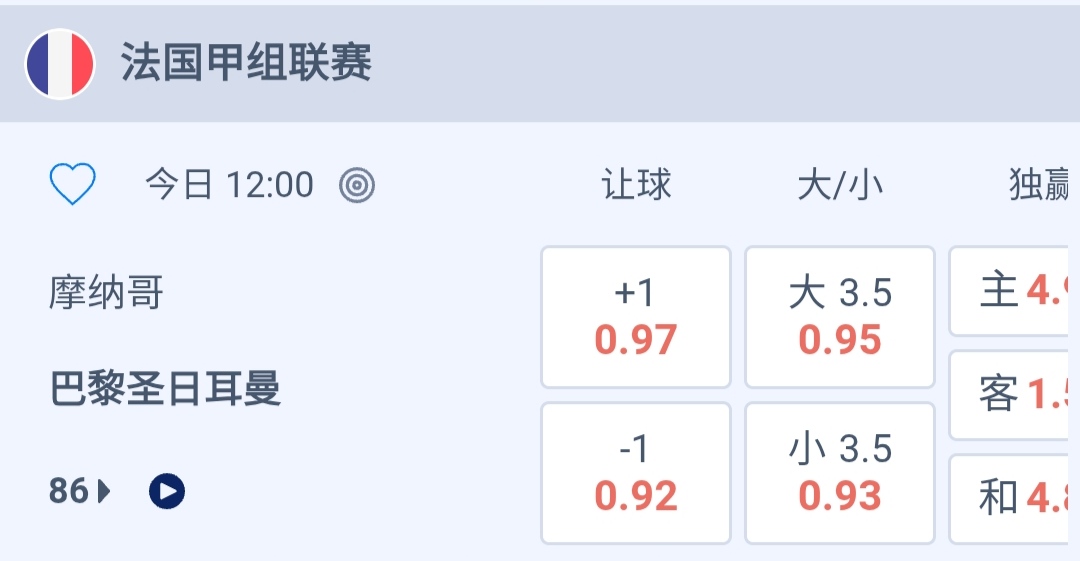
Task: Pick under 小 3.5 at 0.93
Action: 840,473
